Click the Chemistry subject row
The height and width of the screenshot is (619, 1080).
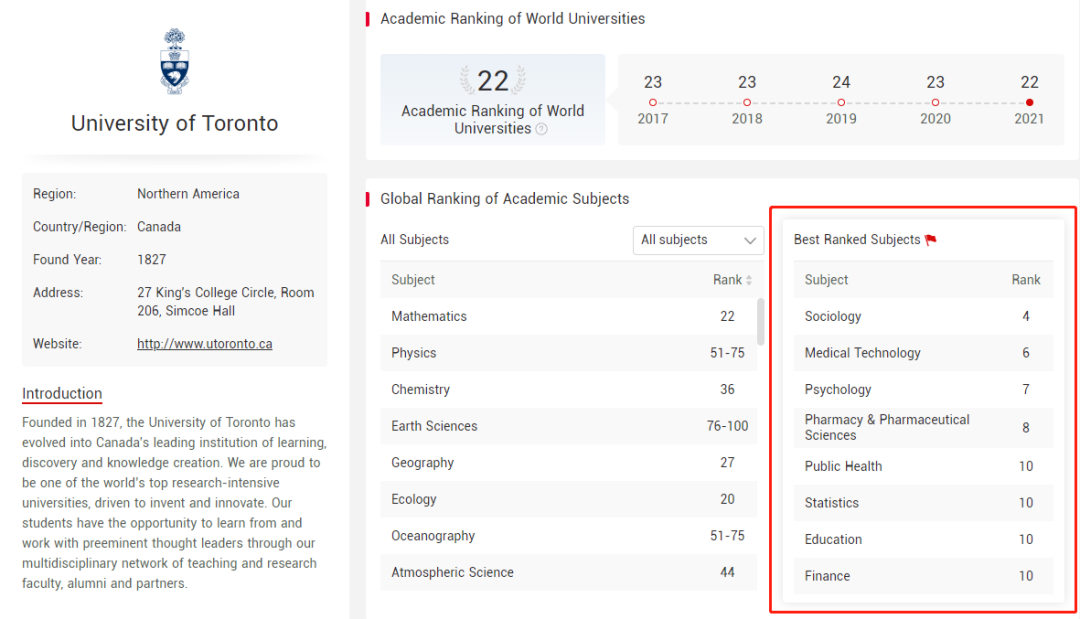point(568,389)
